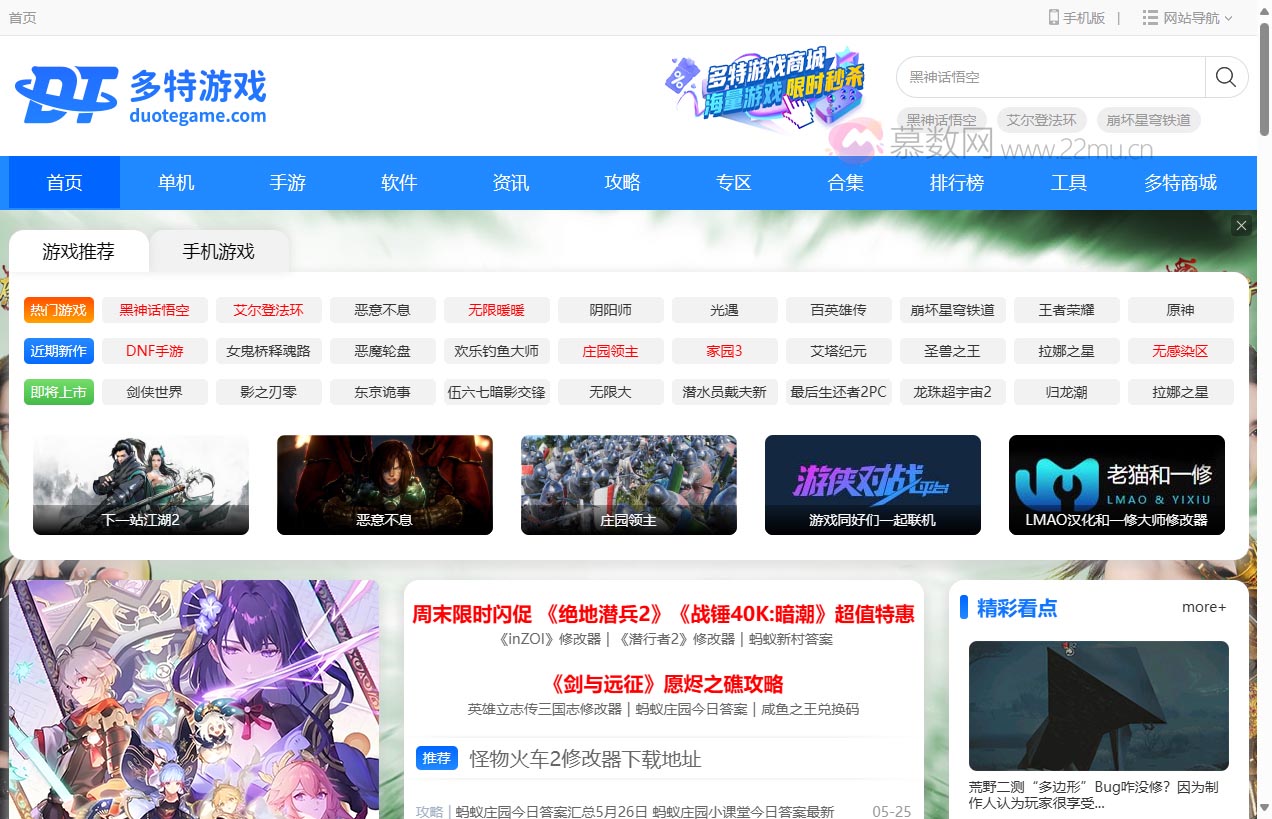Image resolution: width=1272 pixels, height=819 pixels.
Task: Click the magnifying glass search icon
Action: pyautogui.click(x=1226, y=76)
